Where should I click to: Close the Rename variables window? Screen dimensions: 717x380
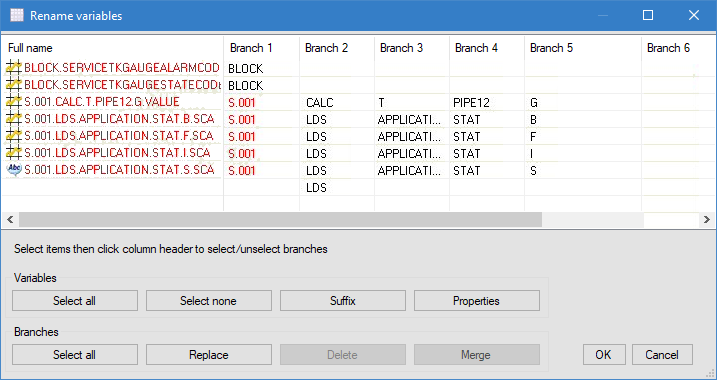[x=694, y=16]
